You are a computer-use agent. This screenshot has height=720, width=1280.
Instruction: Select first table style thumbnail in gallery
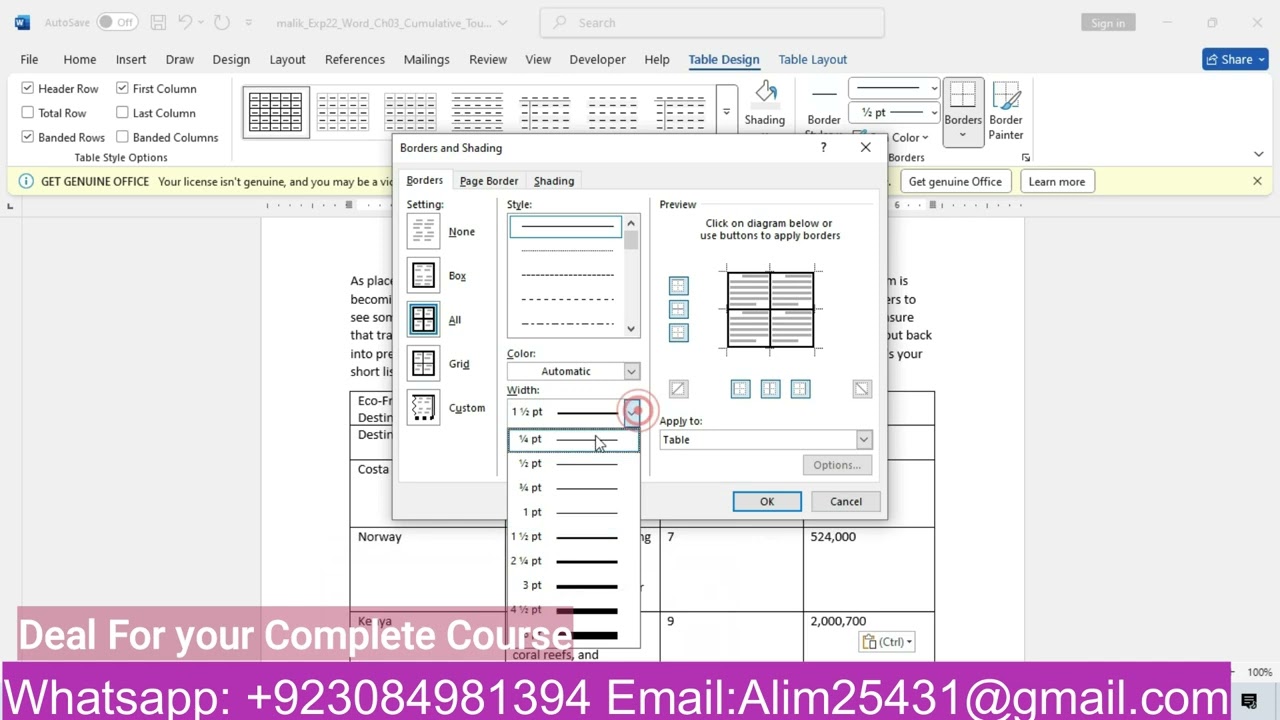(x=276, y=112)
